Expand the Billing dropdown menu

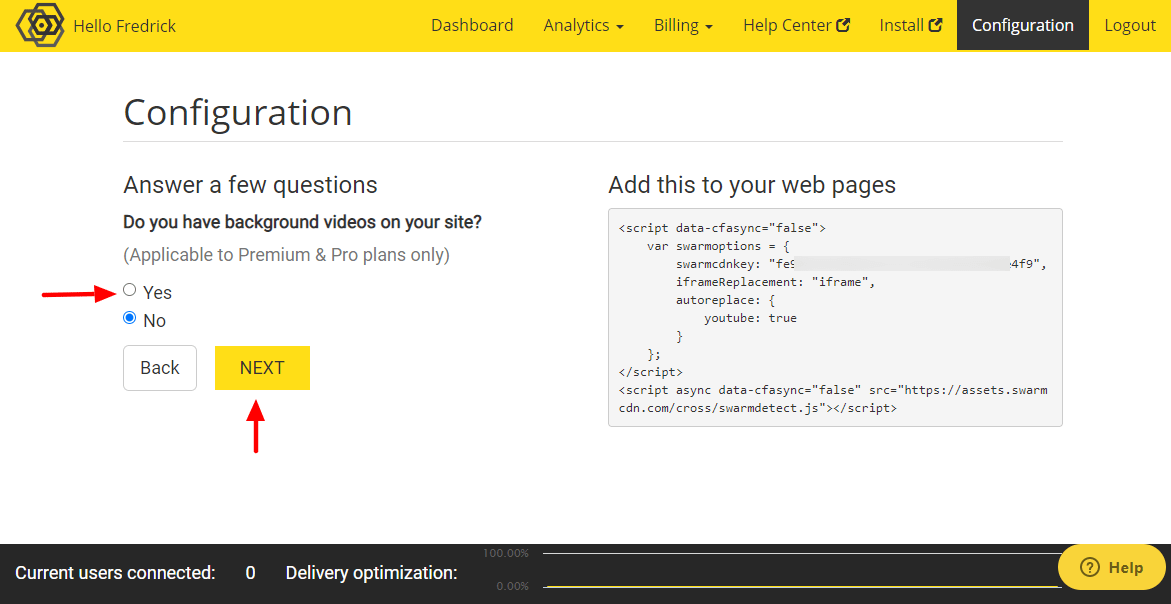pyautogui.click(x=683, y=25)
